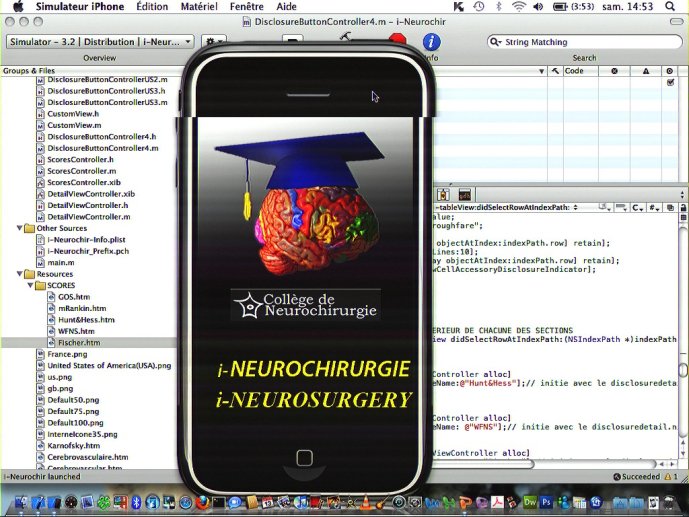Click the Spotlight magnifier in menu bar
This screenshot has width=689, height=517.
pyautogui.click(x=670, y=6)
